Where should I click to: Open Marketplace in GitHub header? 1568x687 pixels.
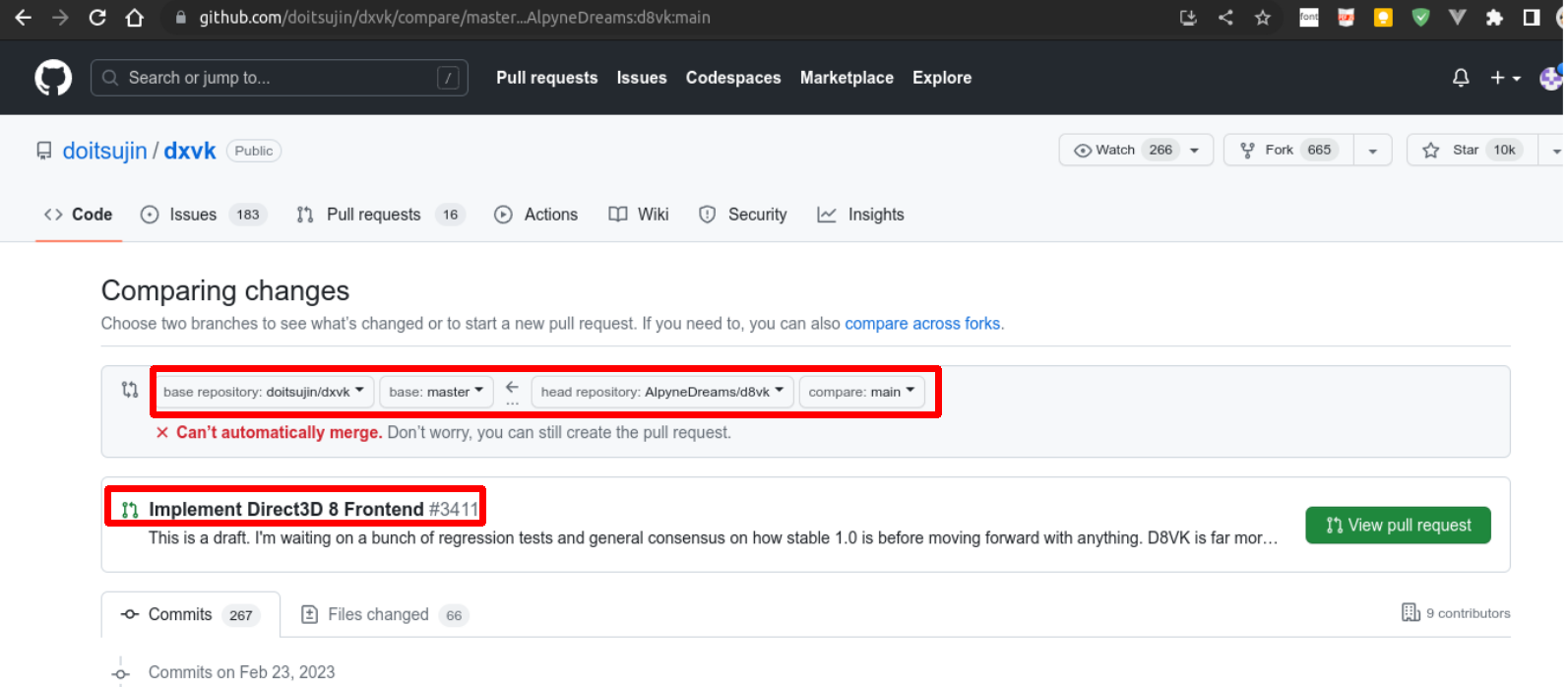point(847,78)
